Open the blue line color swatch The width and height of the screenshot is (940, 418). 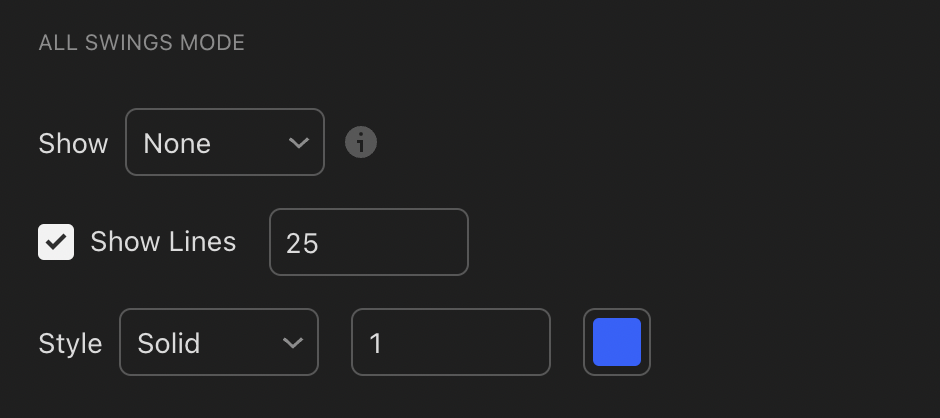pos(617,342)
